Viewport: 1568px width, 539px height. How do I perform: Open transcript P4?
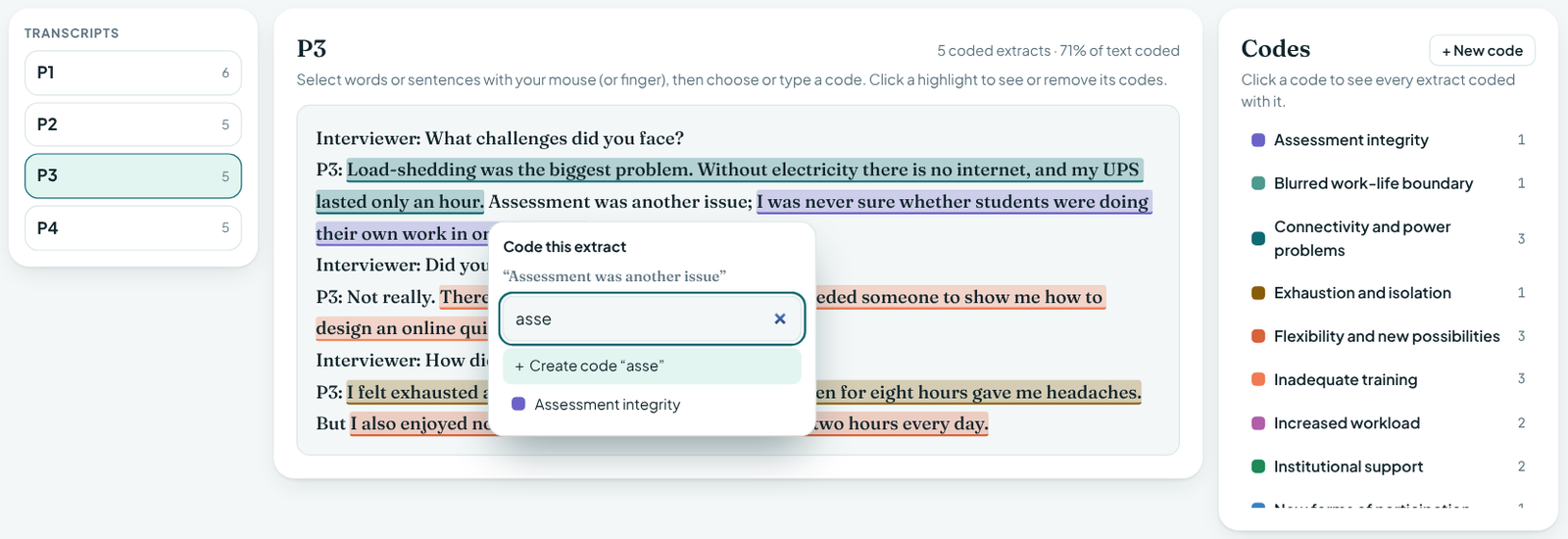(133, 227)
